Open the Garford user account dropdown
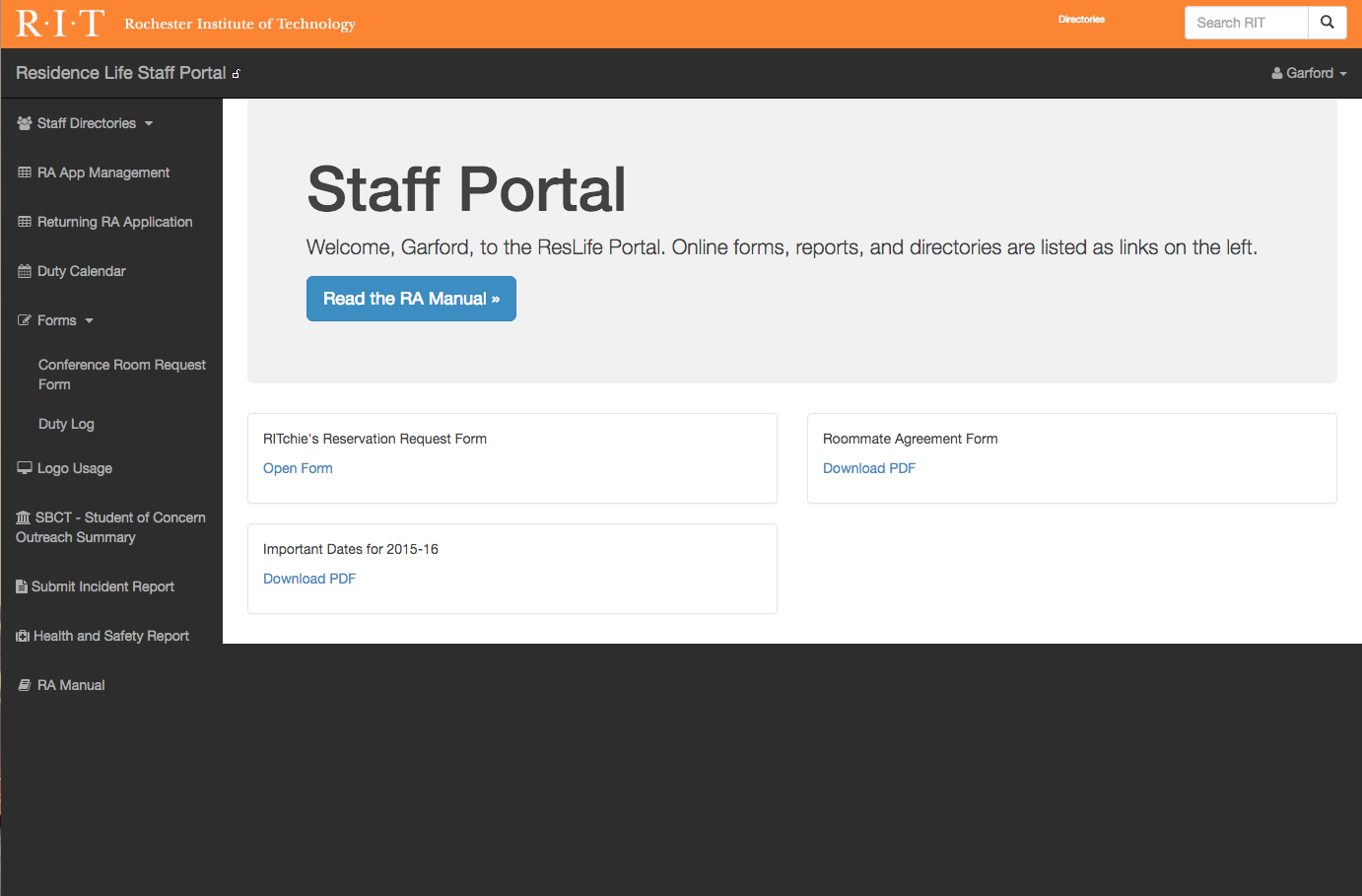The height and width of the screenshot is (896, 1362). (x=1309, y=73)
